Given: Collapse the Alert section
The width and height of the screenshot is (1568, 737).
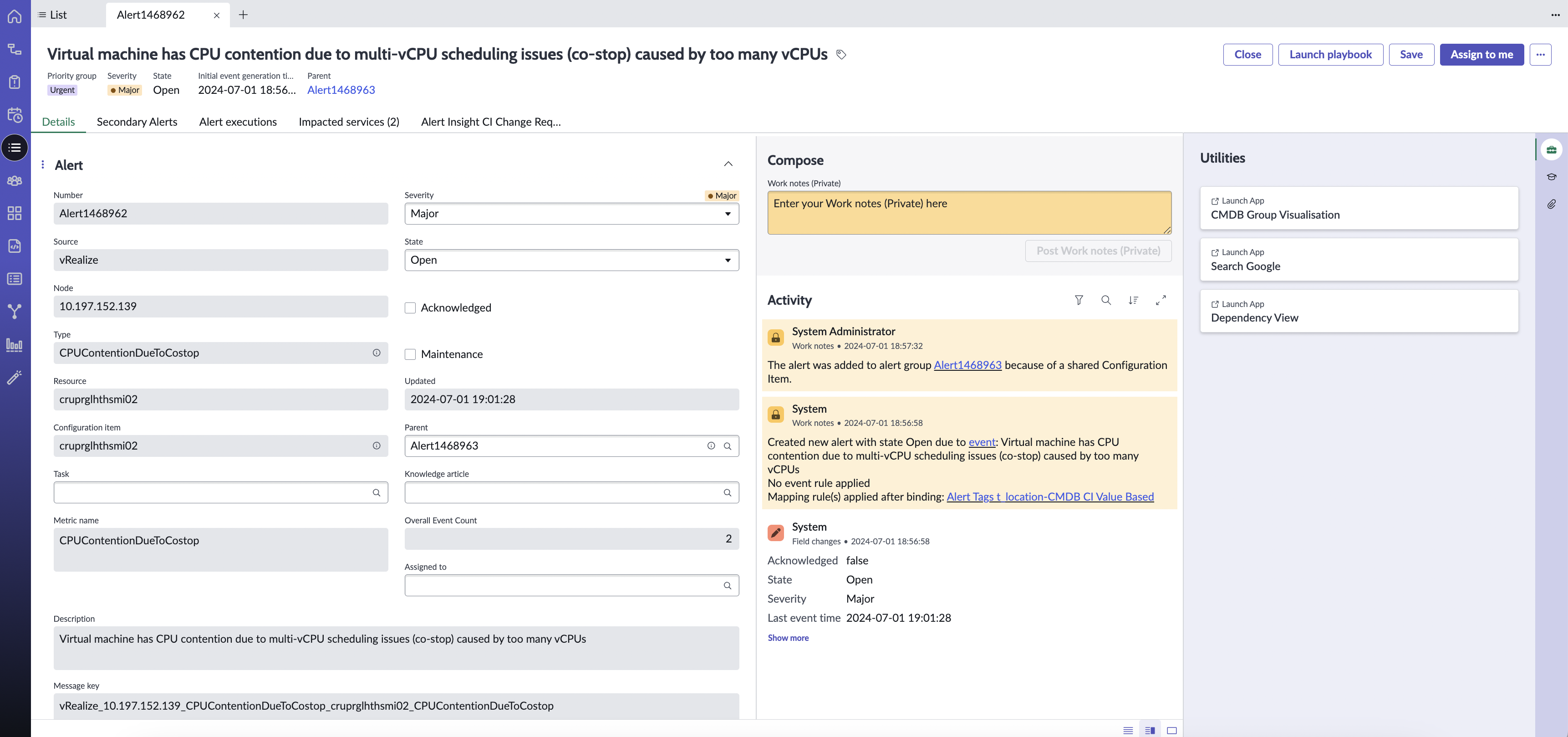Looking at the screenshot, I should pyautogui.click(x=728, y=164).
